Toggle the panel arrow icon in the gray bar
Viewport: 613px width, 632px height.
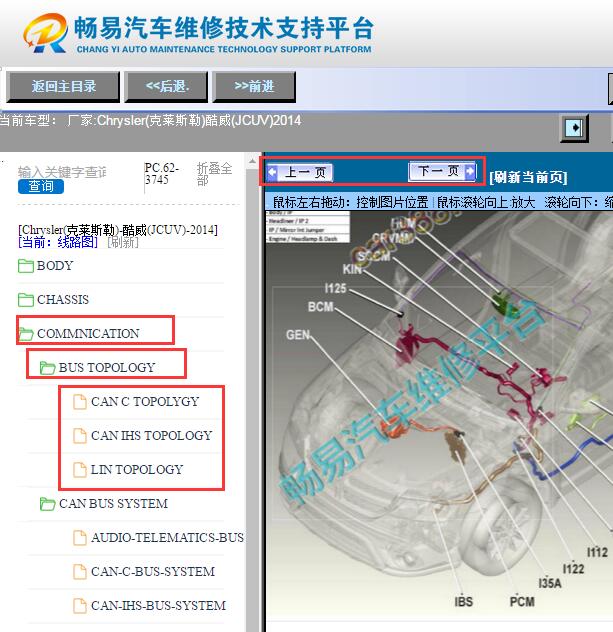tap(574, 128)
